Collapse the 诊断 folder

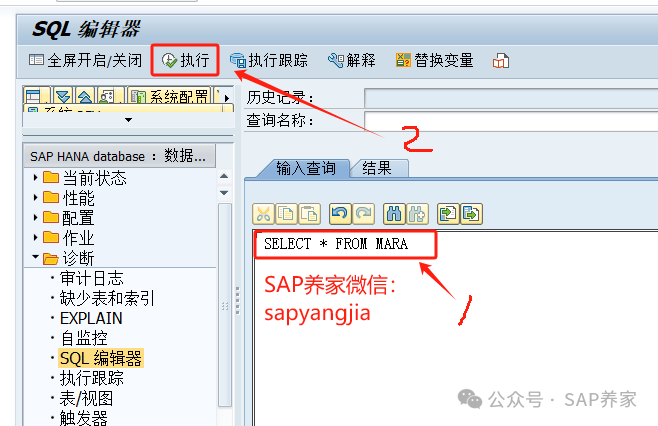[36, 257]
